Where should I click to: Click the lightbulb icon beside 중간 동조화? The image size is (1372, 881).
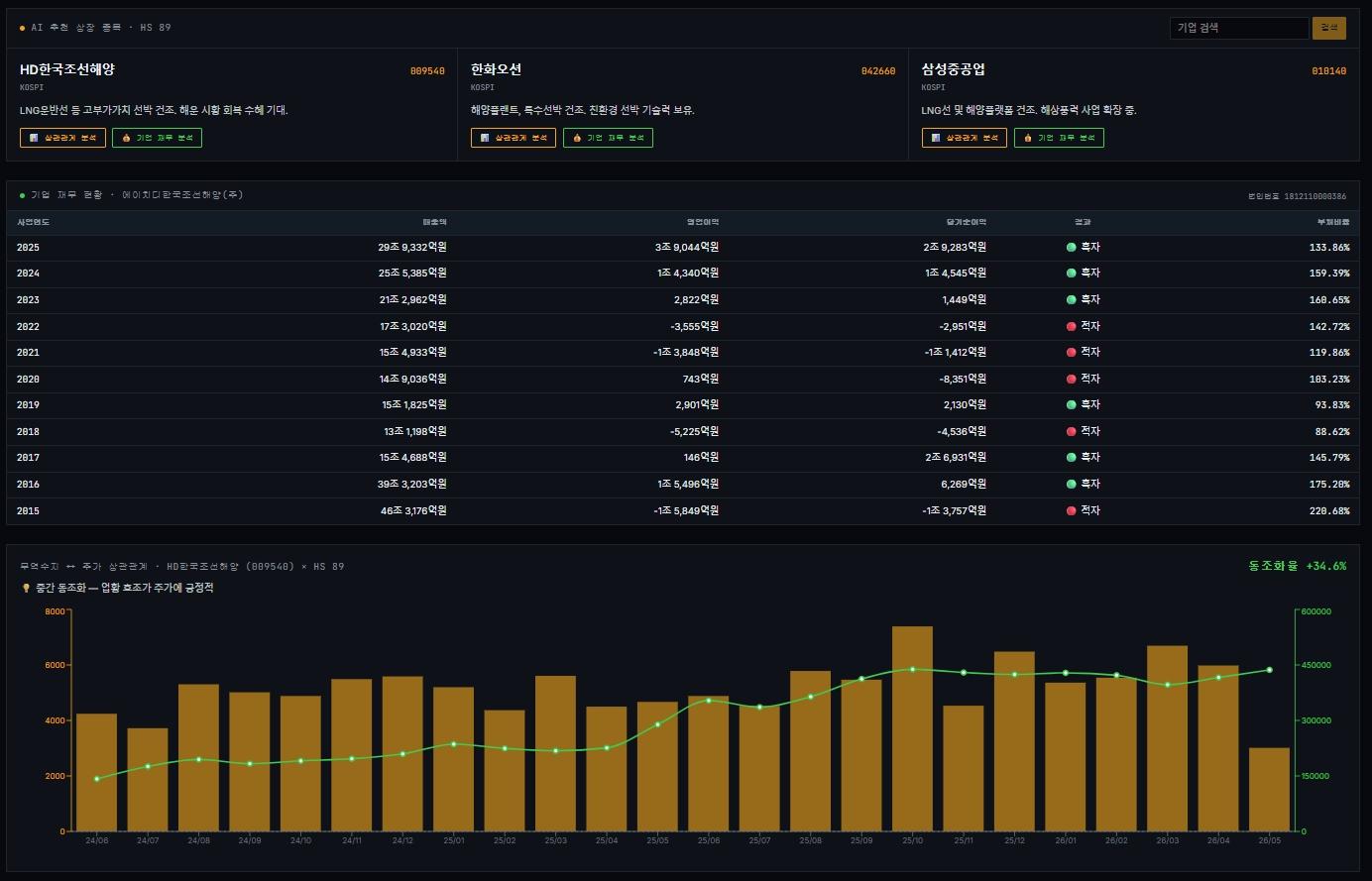[26, 588]
